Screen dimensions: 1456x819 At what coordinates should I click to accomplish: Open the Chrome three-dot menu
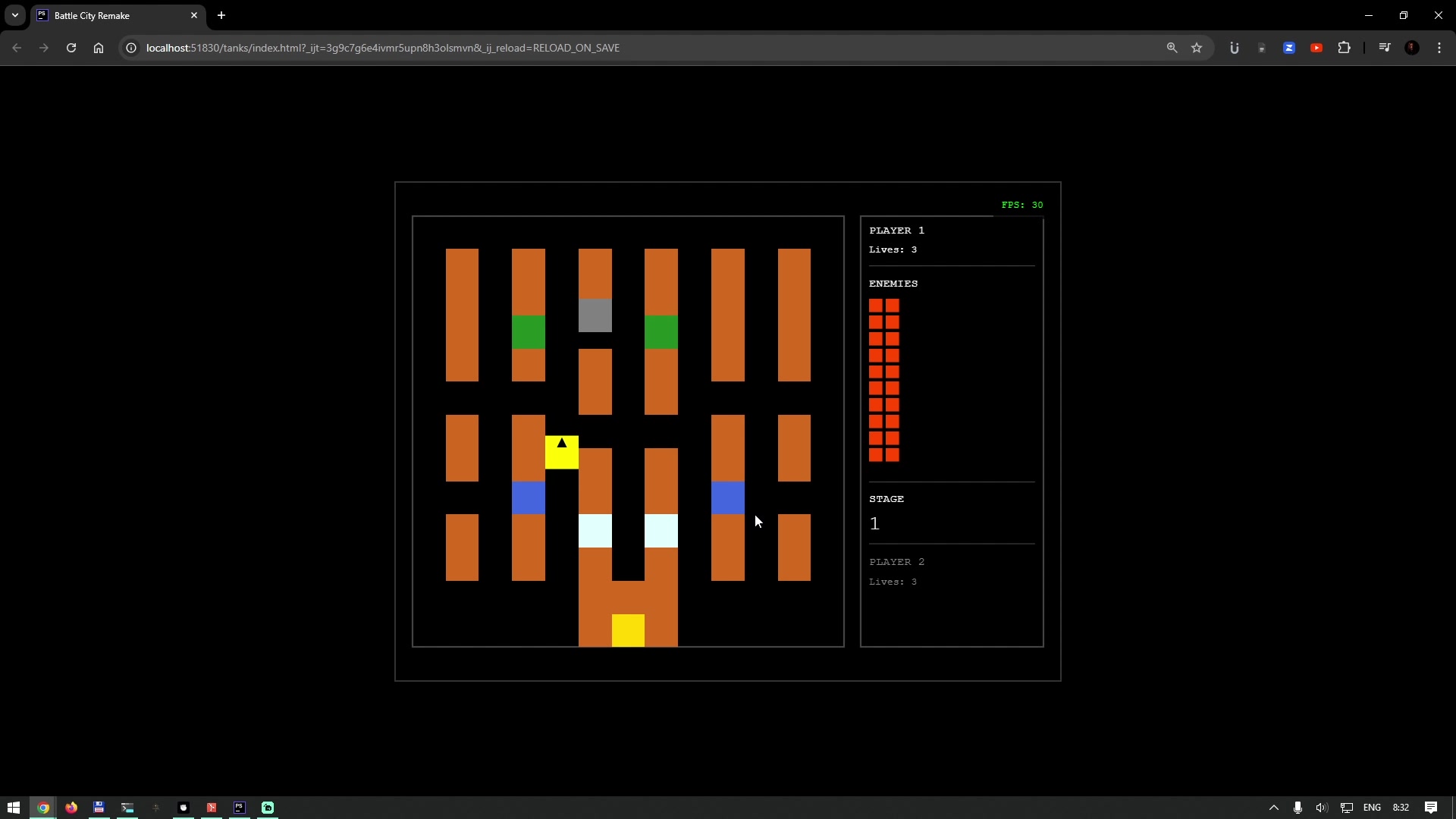click(x=1439, y=47)
